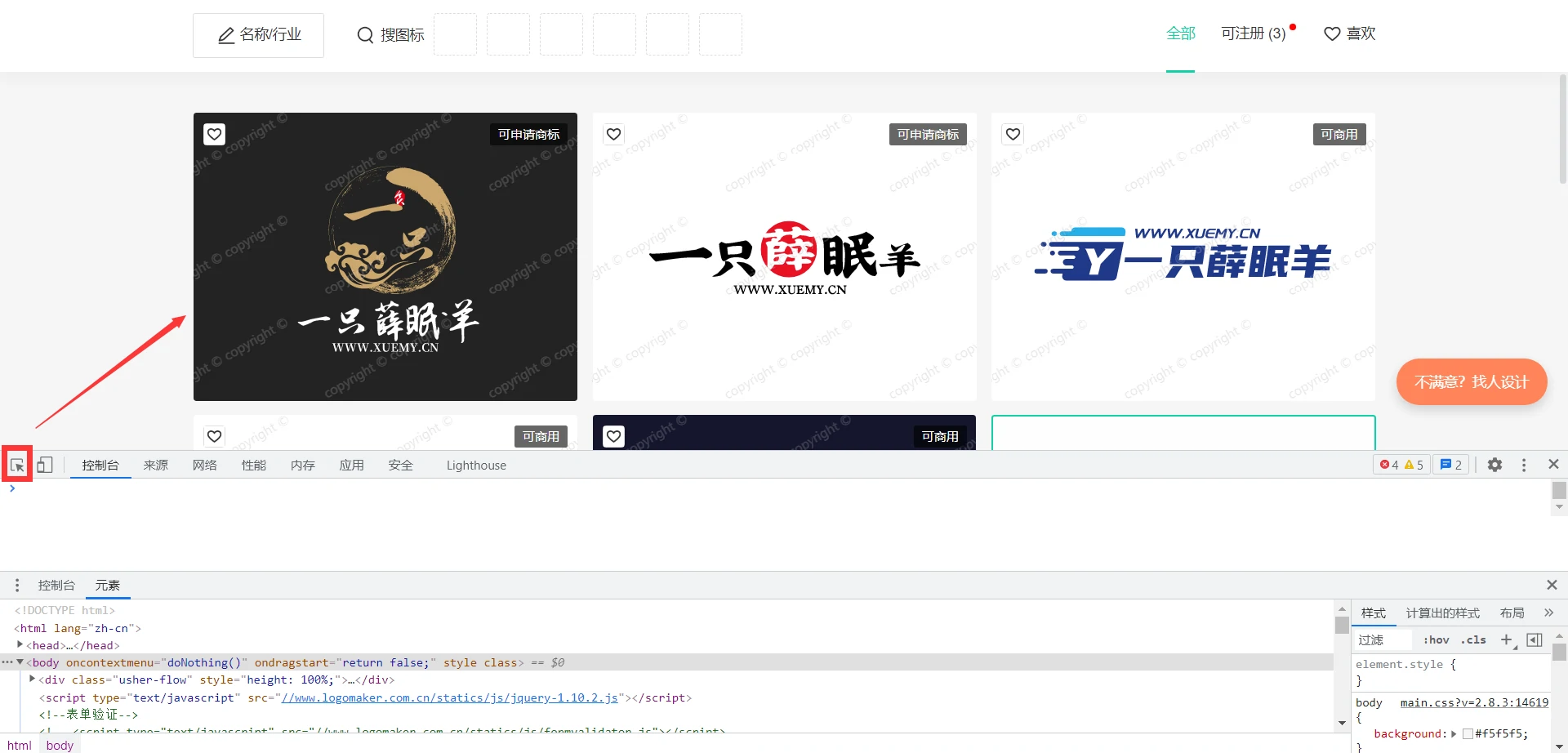Like the blue SY logo card
Image resolution: width=1568 pixels, height=753 pixels.
(x=1013, y=134)
